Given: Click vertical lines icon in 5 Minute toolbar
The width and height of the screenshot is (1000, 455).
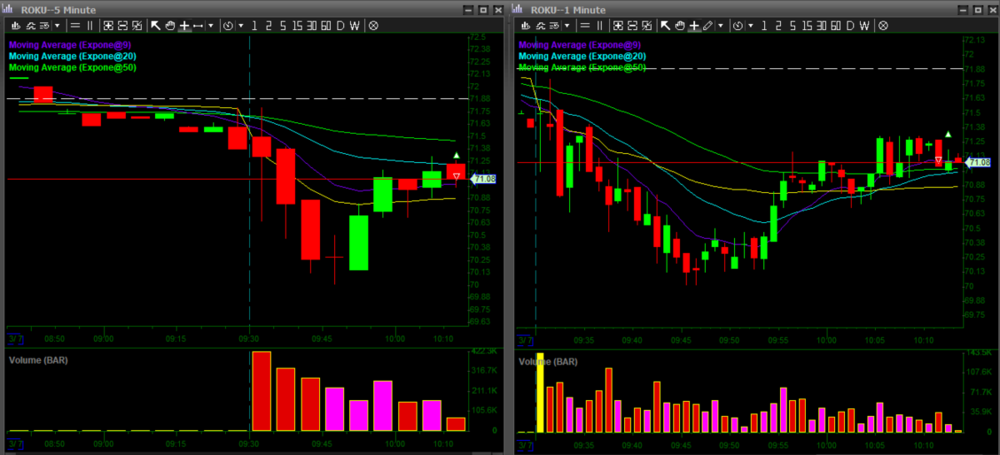Looking at the screenshot, I should point(92,25).
